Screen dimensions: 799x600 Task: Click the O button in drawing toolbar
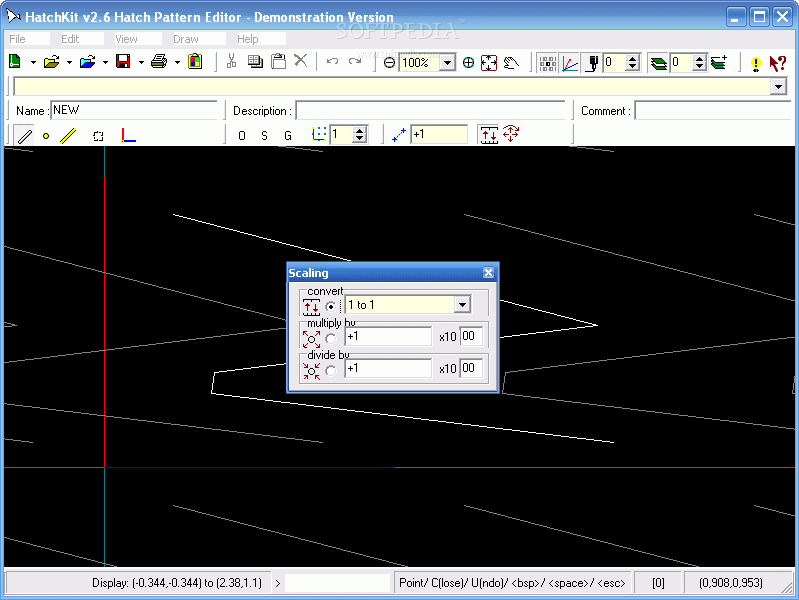[242, 136]
